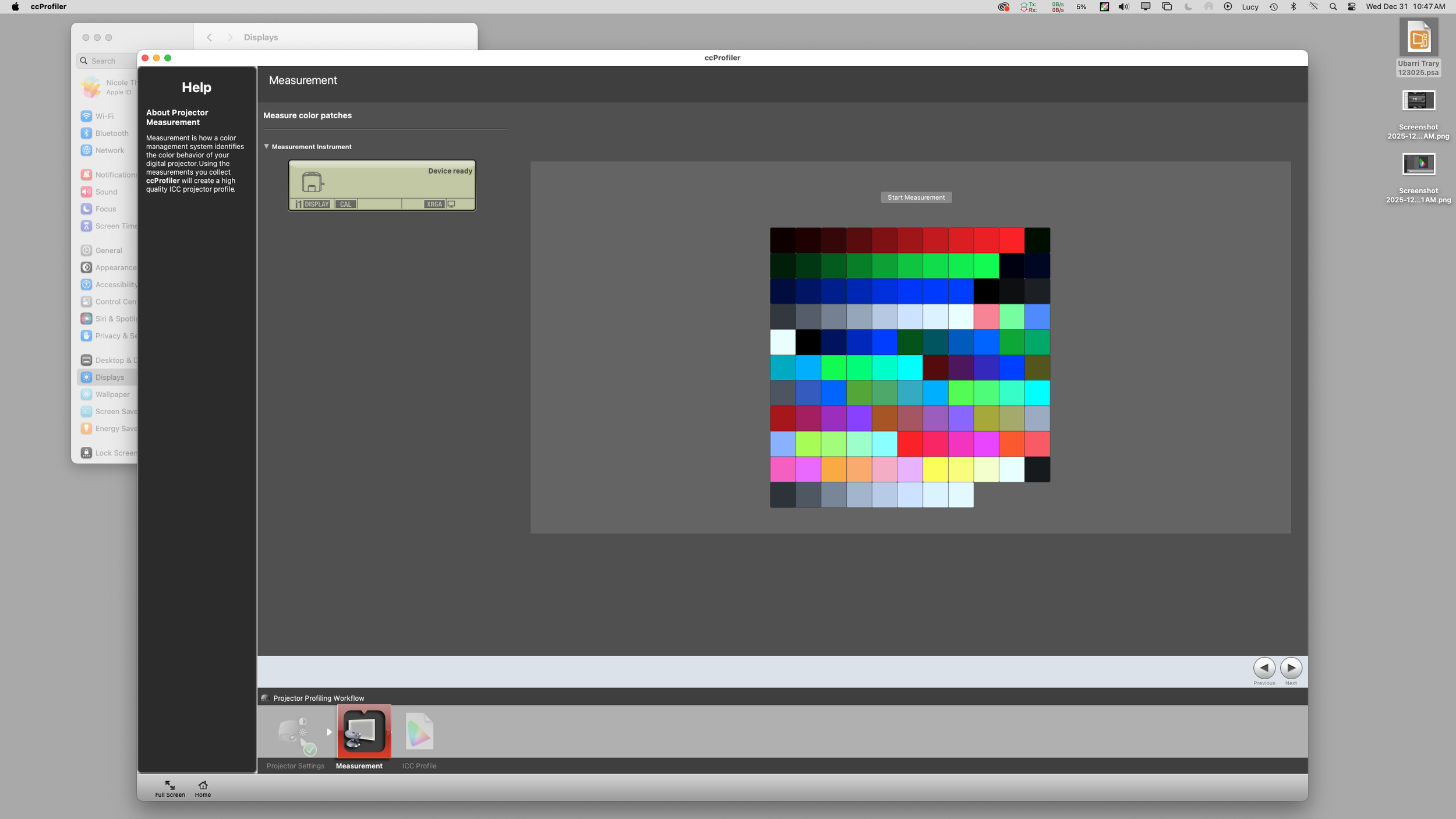Select Wallpaper in System Settings sidebar
The height and width of the screenshot is (819, 1456).
[112, 394]
